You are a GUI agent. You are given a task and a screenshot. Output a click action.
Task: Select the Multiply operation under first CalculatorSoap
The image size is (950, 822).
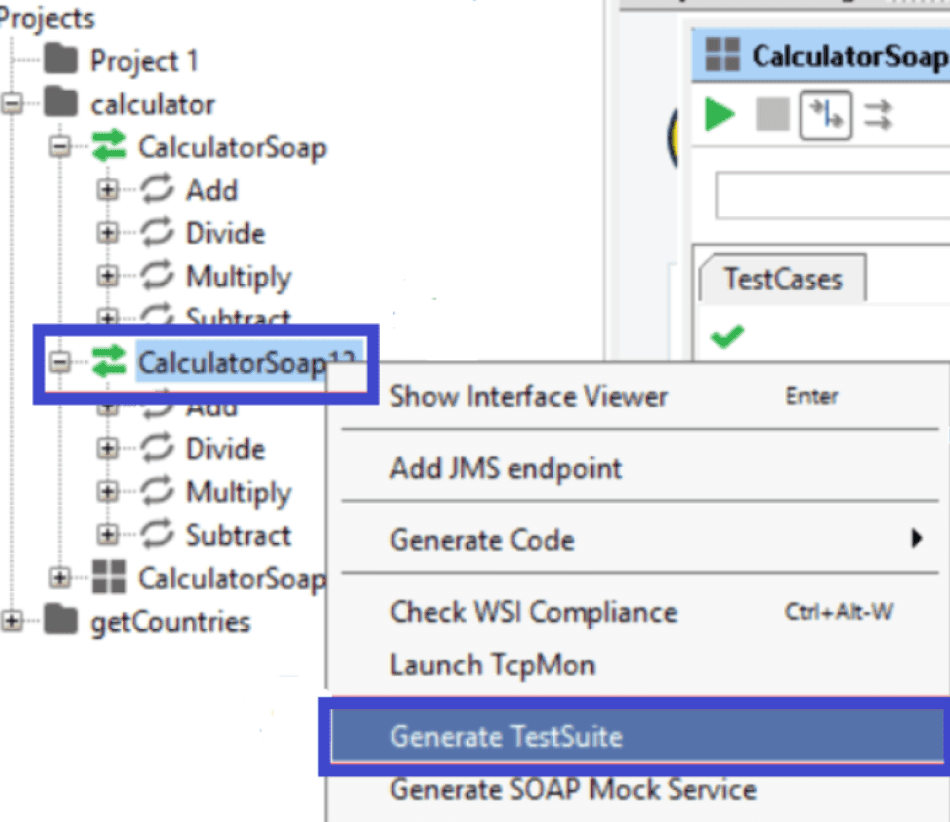point(238,277)
